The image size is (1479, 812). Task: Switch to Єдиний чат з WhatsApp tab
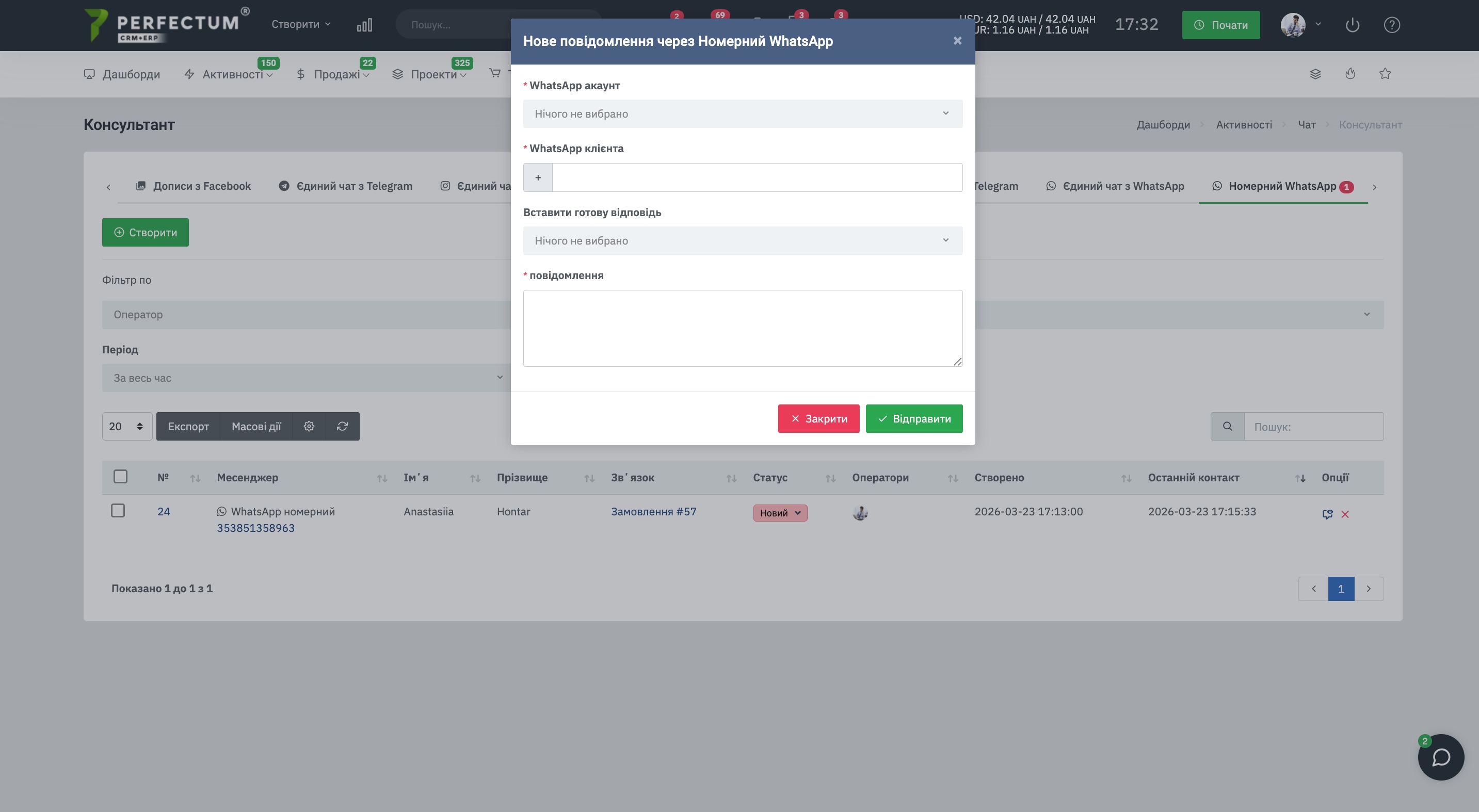click(x=1115, y=186)
